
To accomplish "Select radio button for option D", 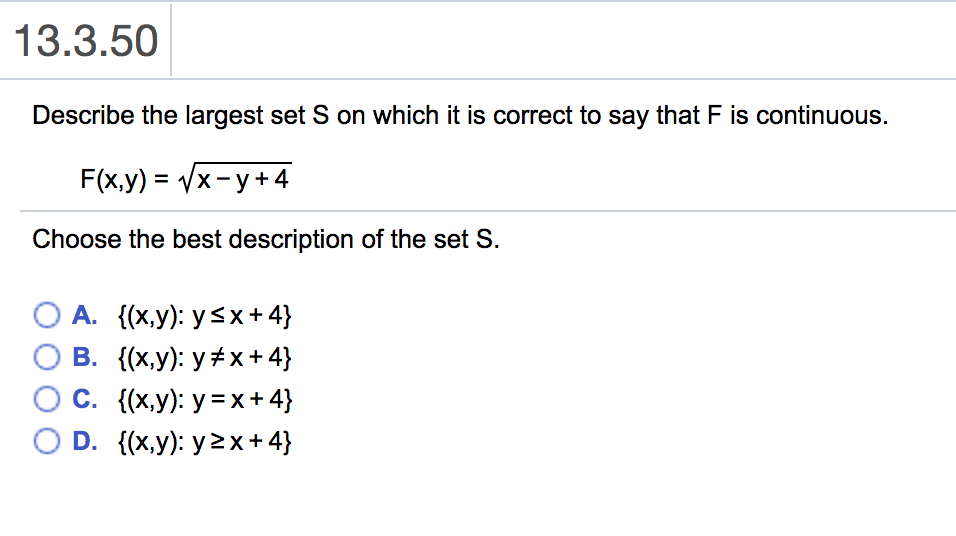I will [x=46, y=439].
